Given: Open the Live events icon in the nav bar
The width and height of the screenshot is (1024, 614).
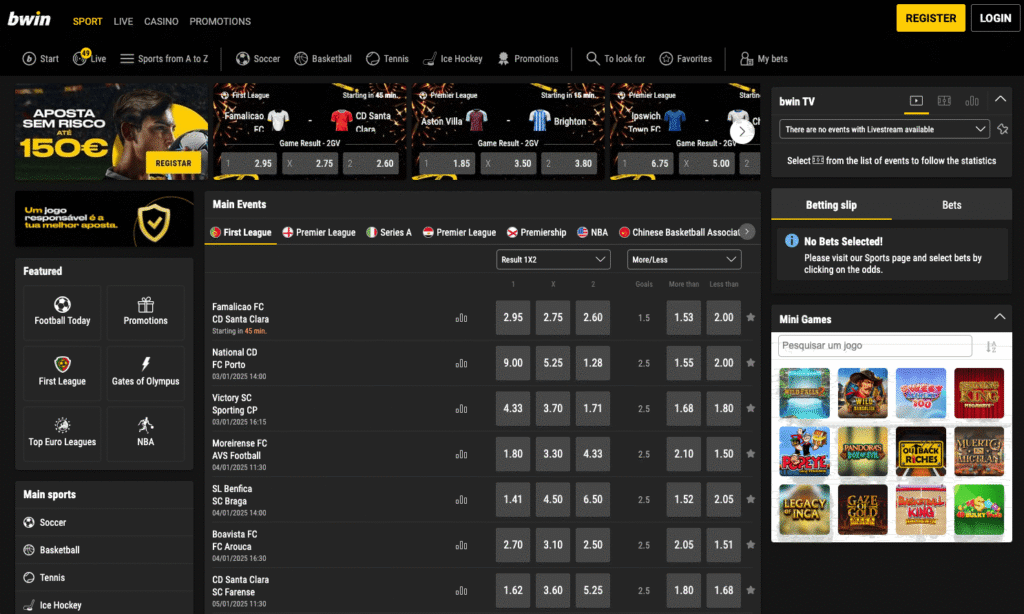Looking at the screenshot, I should tap(89, 58).
